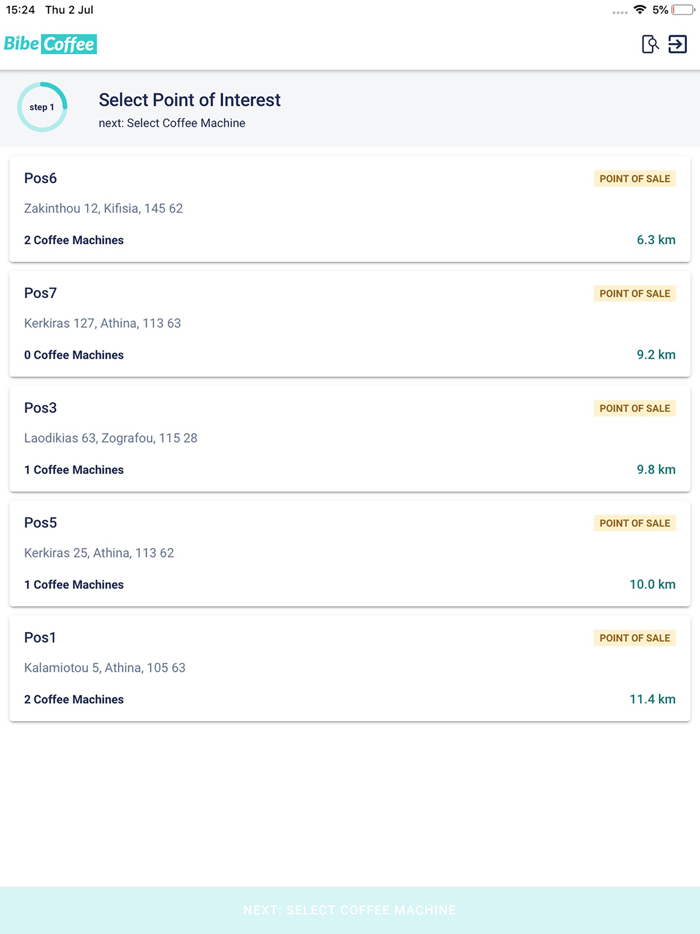Click the logout icon at top right

click(x=680, y=45)
